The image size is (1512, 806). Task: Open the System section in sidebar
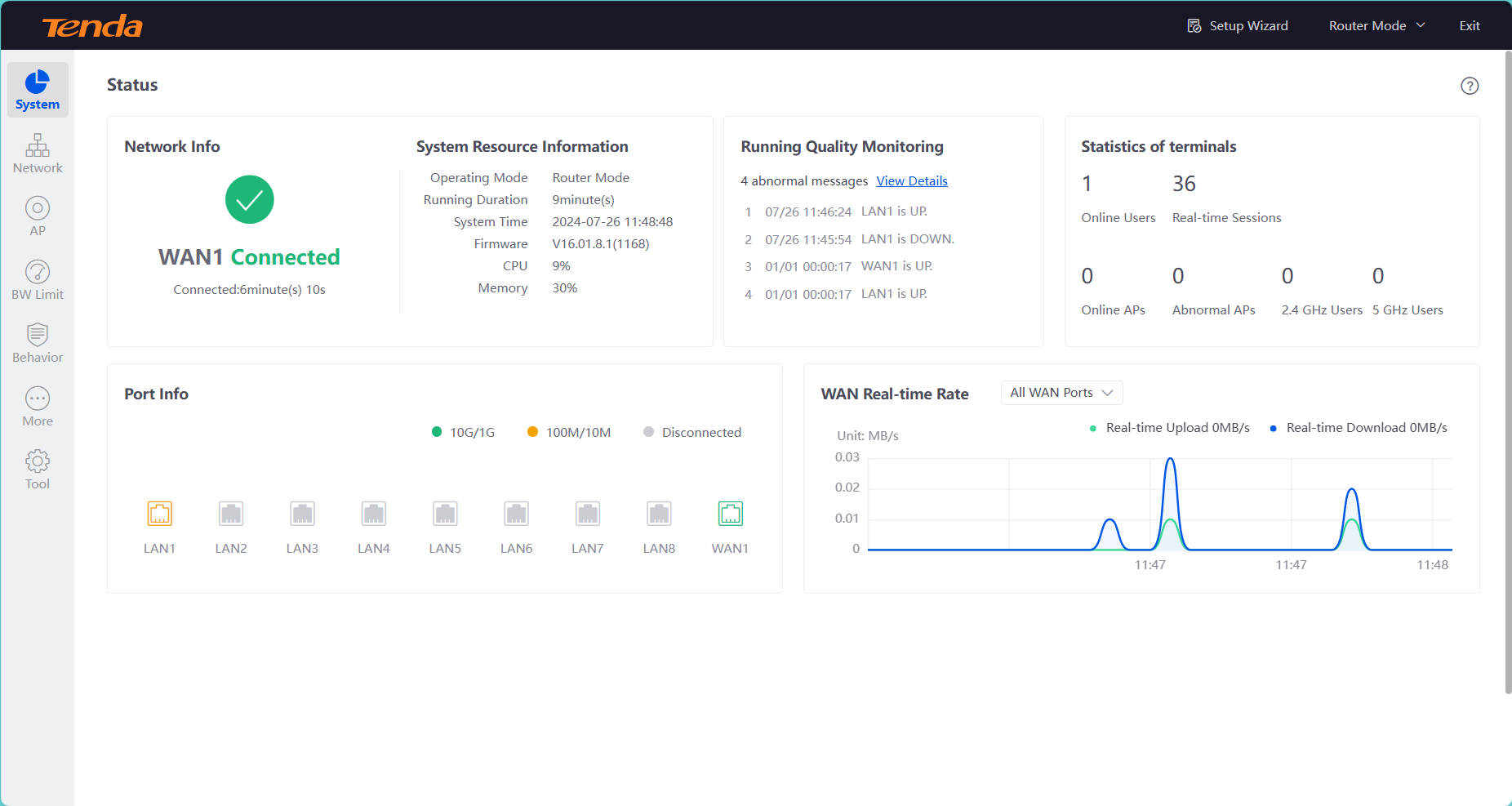point(38,90)
